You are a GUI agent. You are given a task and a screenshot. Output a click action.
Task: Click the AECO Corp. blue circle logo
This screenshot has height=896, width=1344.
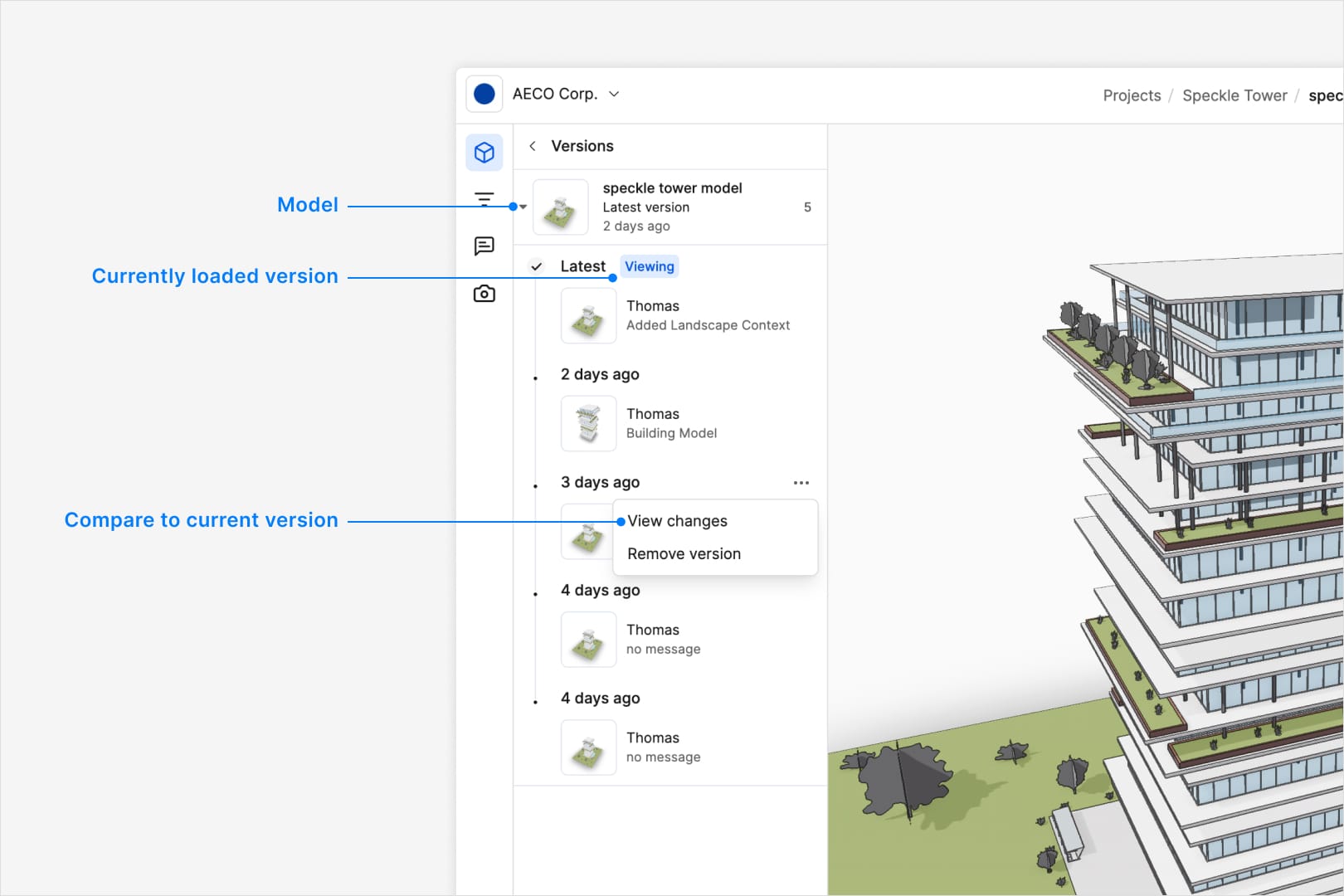(x=485, y=94)
